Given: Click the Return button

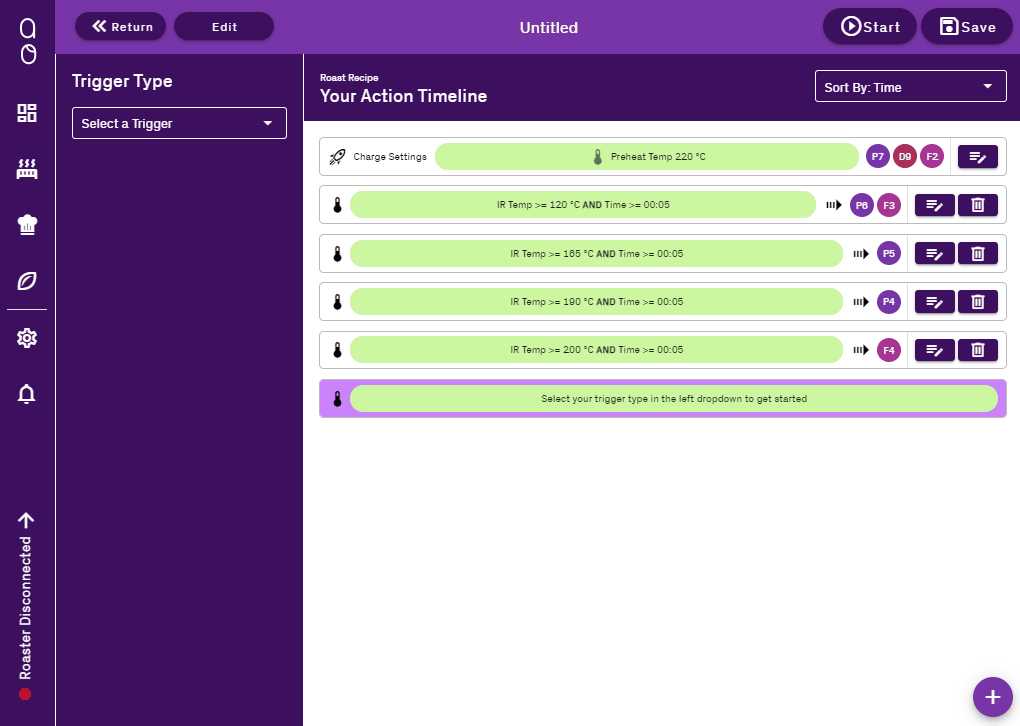Looking at the screenshot, I should 121,27.
